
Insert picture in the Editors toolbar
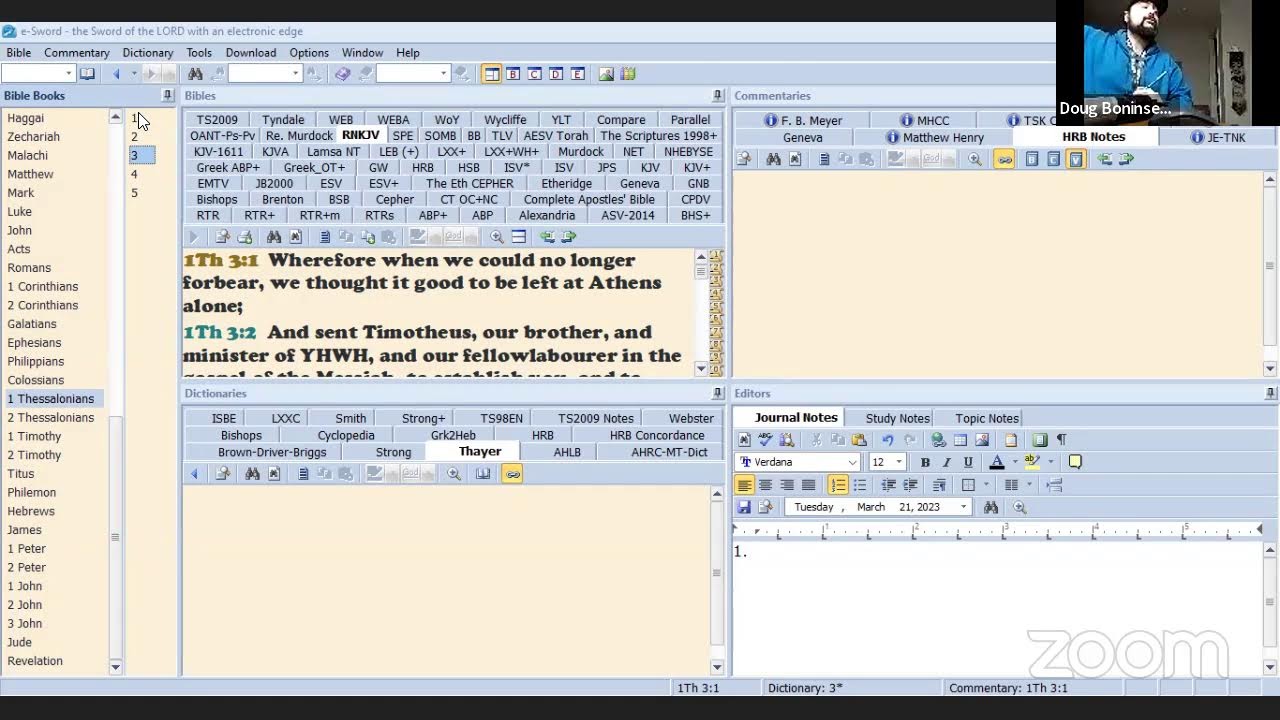[982, 440]
